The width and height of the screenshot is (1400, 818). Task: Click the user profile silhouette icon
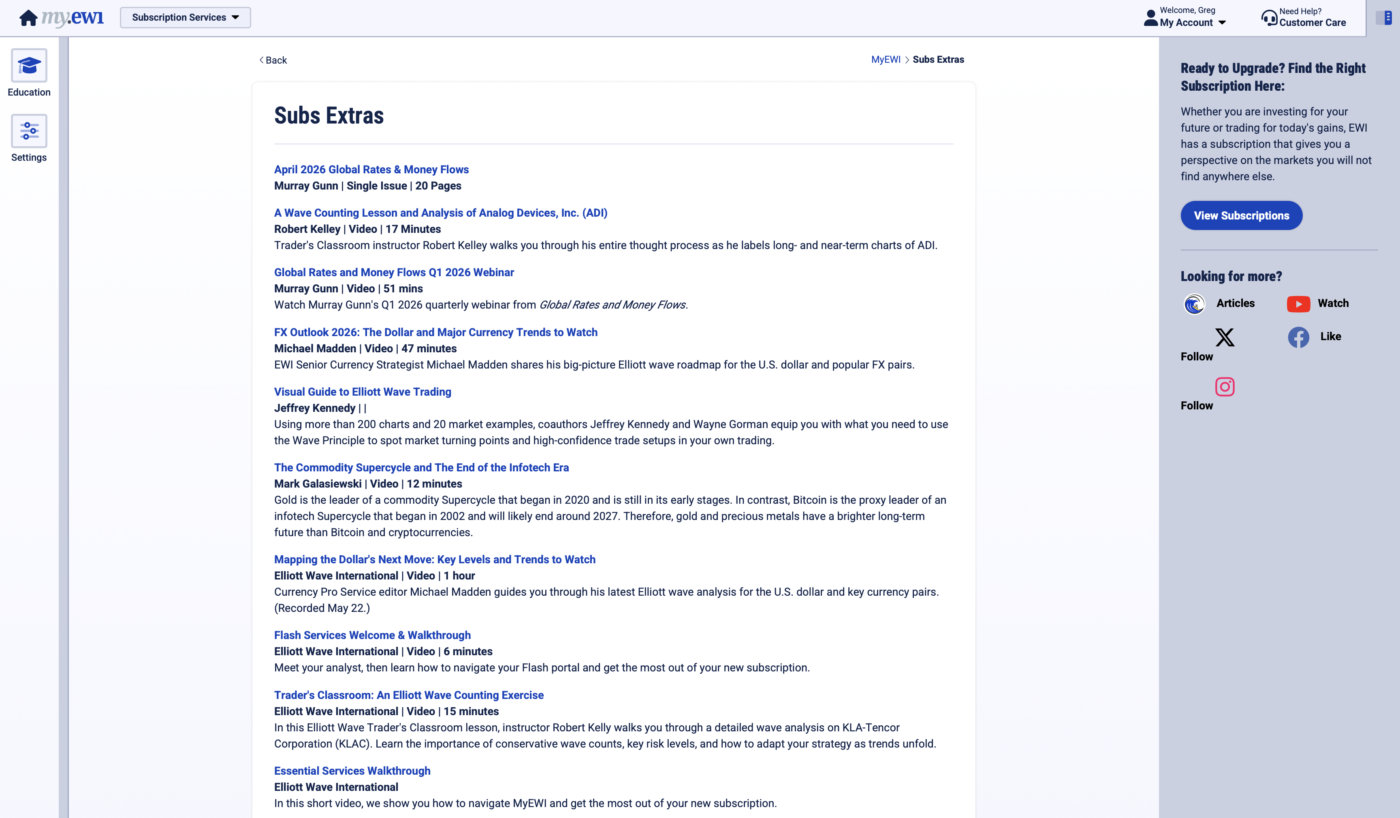[1150, 18]
